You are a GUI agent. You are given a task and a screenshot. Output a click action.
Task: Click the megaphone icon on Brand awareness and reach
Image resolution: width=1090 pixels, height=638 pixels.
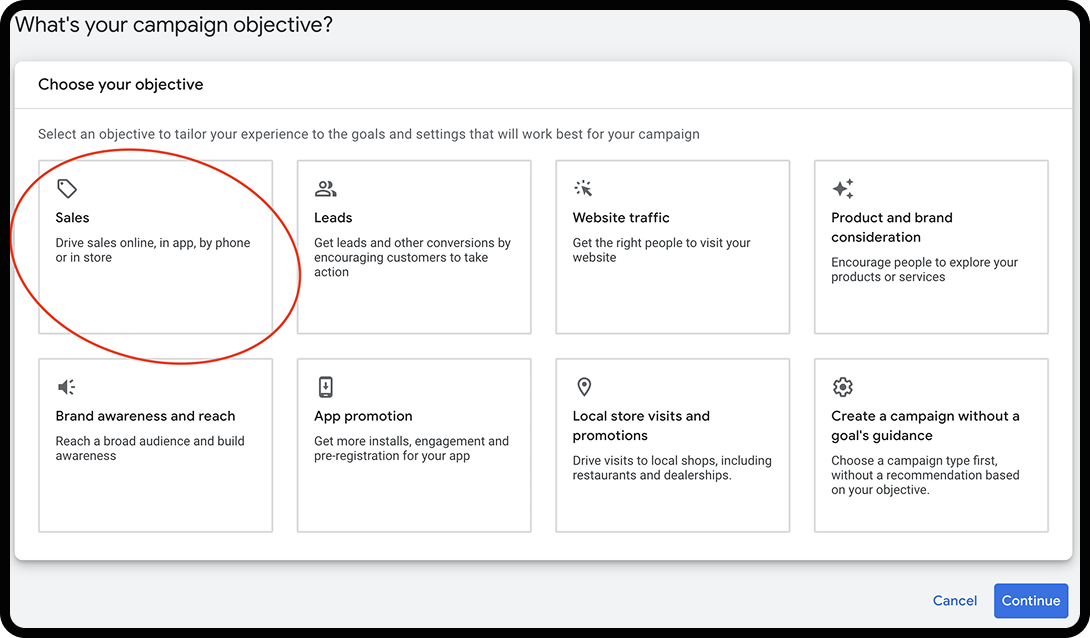tap(66, 386)
